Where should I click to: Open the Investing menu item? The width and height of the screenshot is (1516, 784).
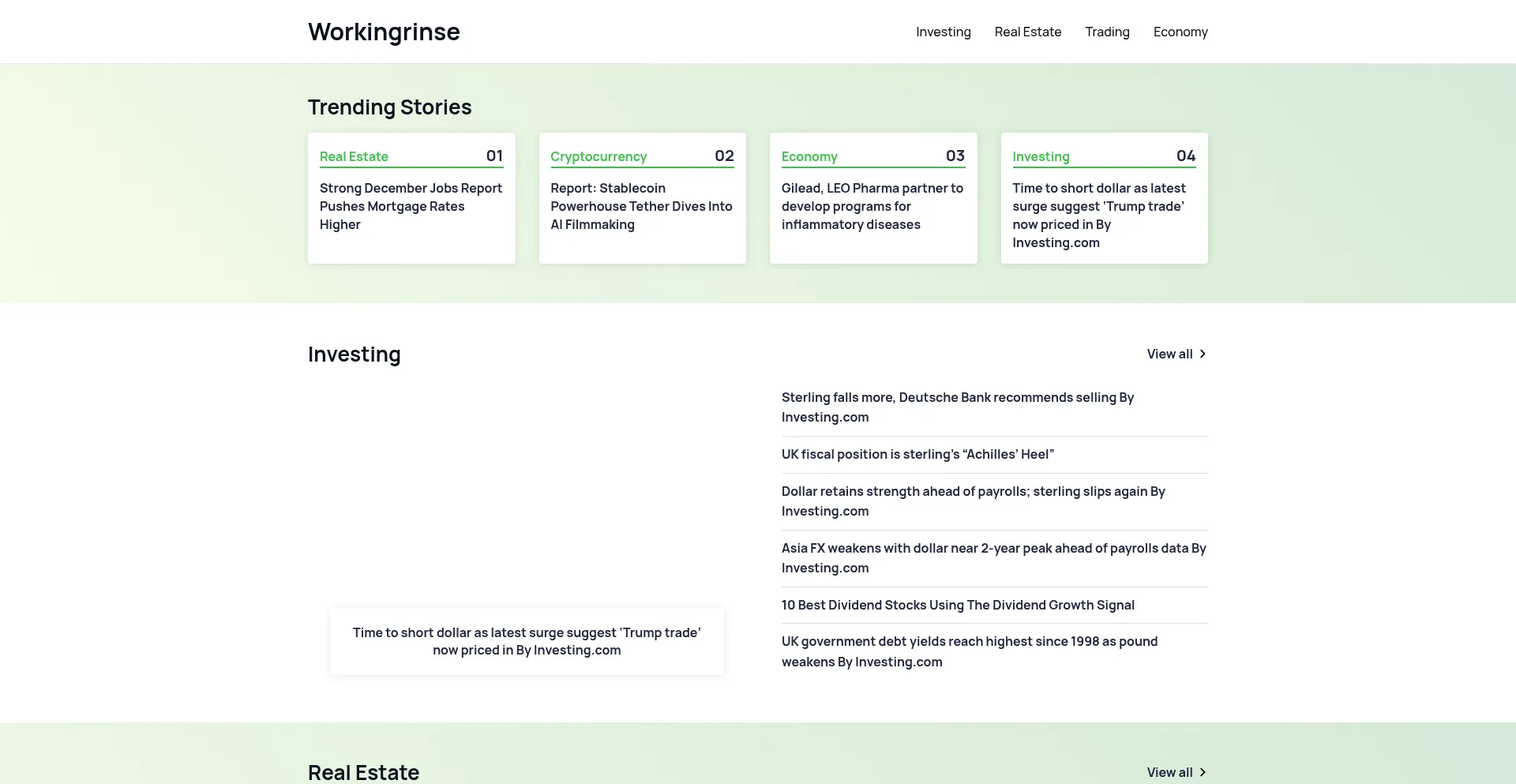pos(943,32)
